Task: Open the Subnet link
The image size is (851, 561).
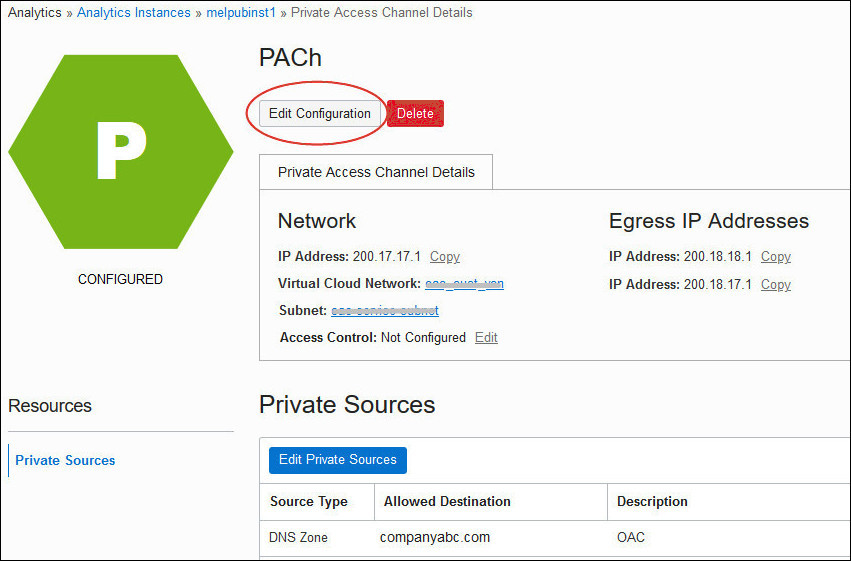Action: click(385, 311)
